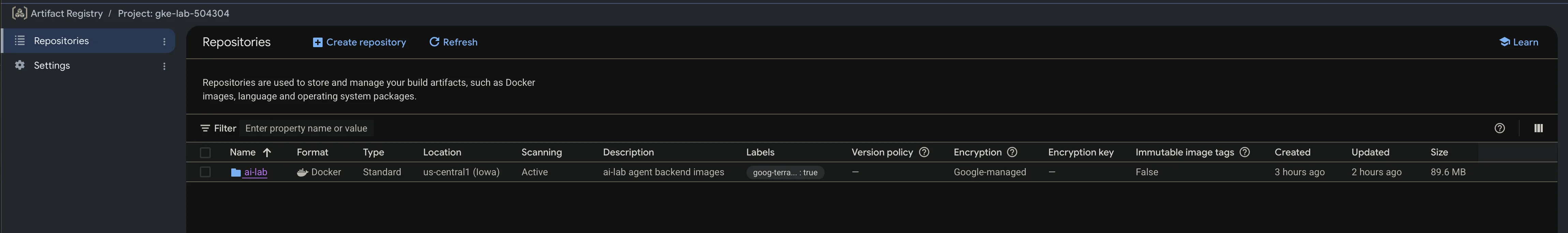Click the Encryption key column header

point(1080,152)
